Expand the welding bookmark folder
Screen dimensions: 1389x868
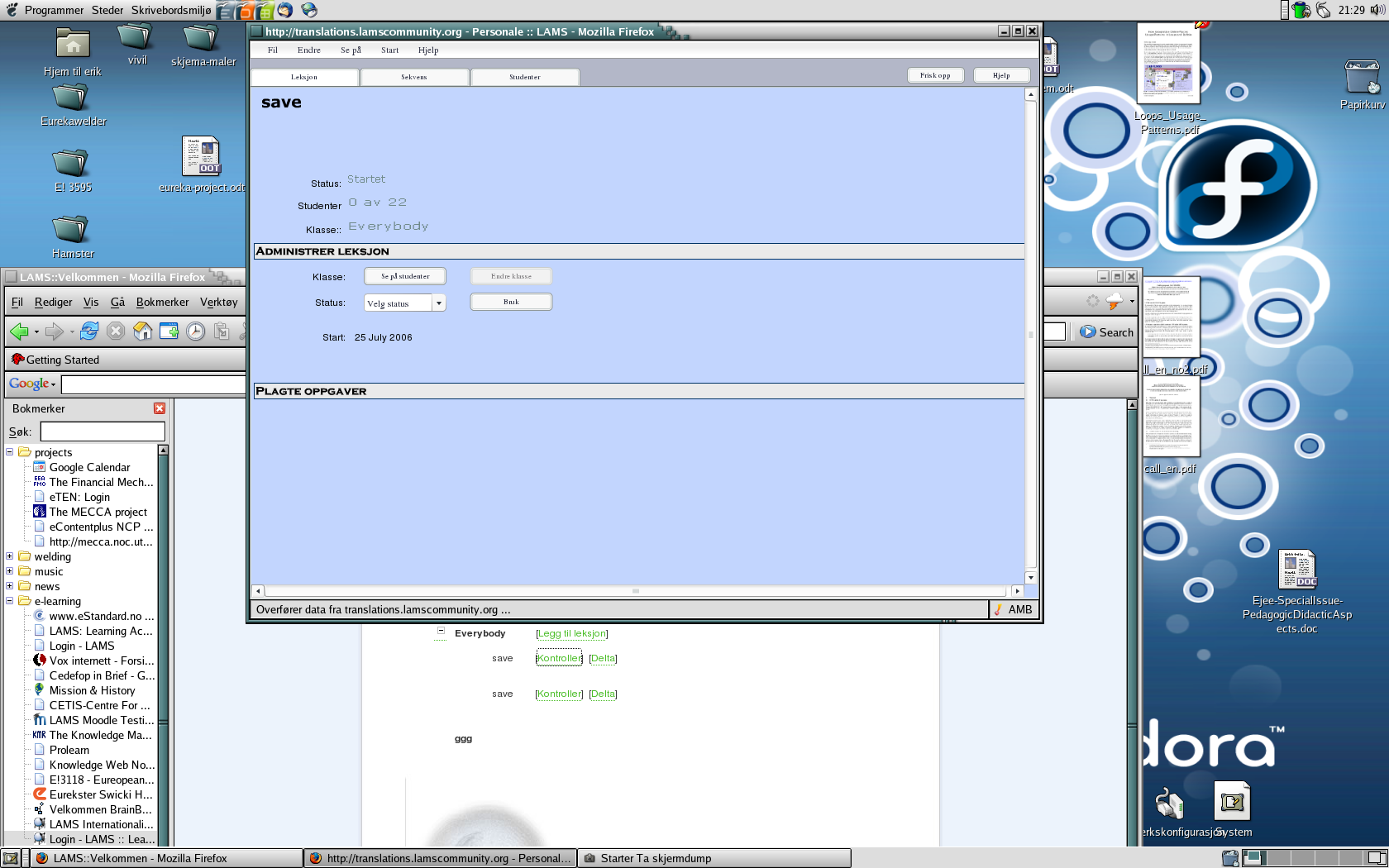[10, 556]
